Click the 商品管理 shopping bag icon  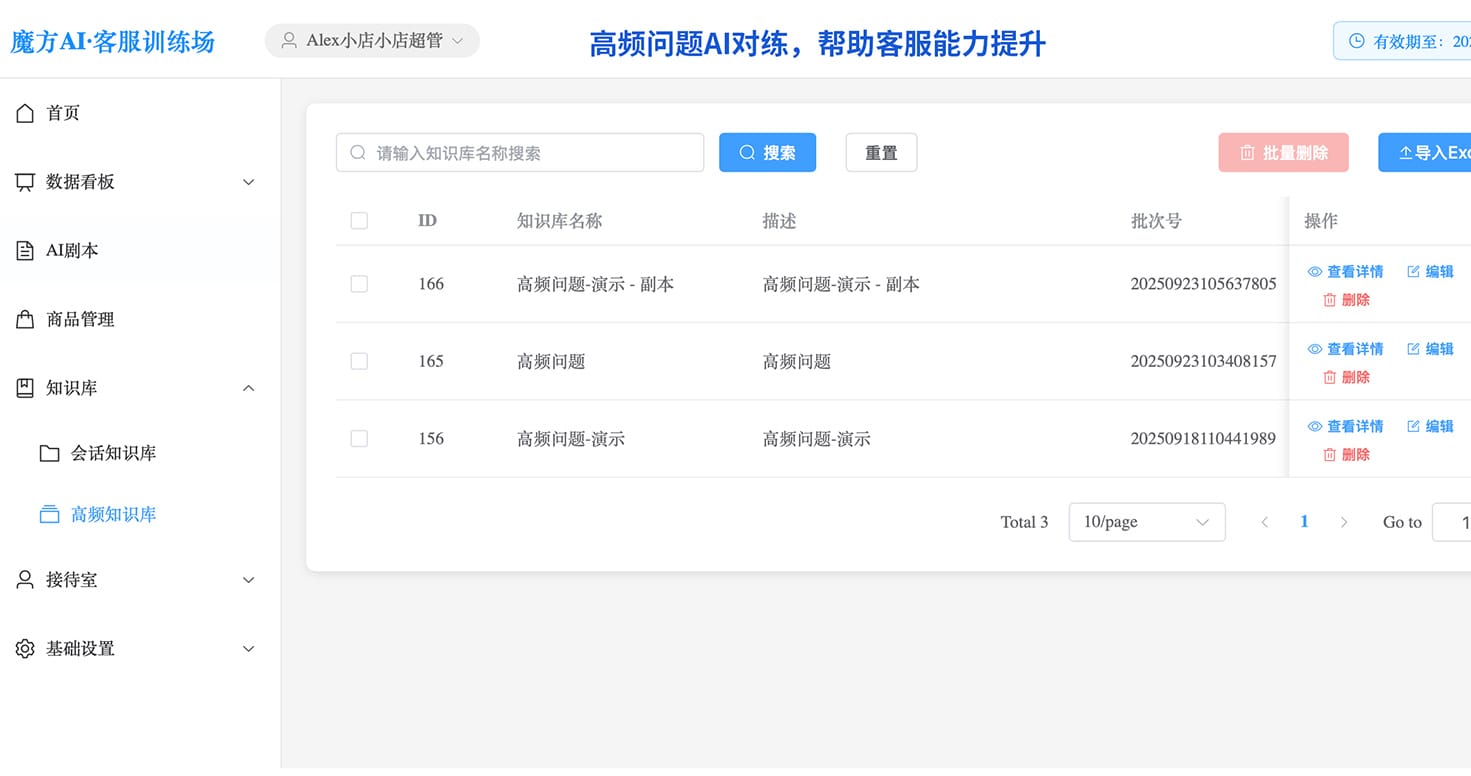[x=25, y=320]
